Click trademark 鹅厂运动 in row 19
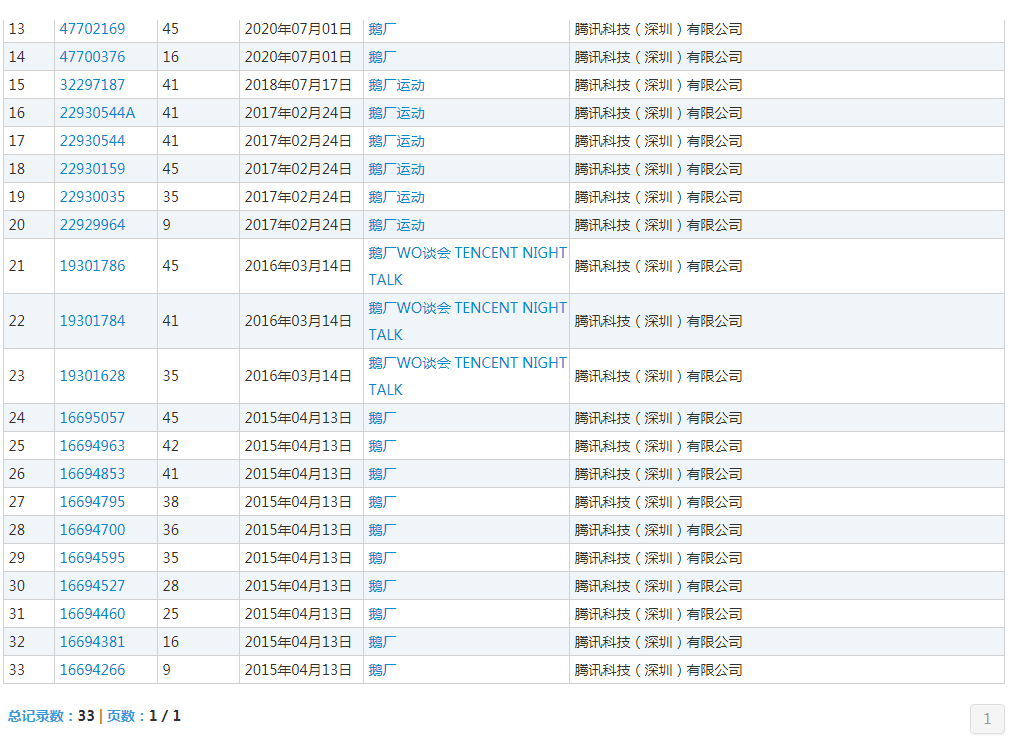 (396, 197)
